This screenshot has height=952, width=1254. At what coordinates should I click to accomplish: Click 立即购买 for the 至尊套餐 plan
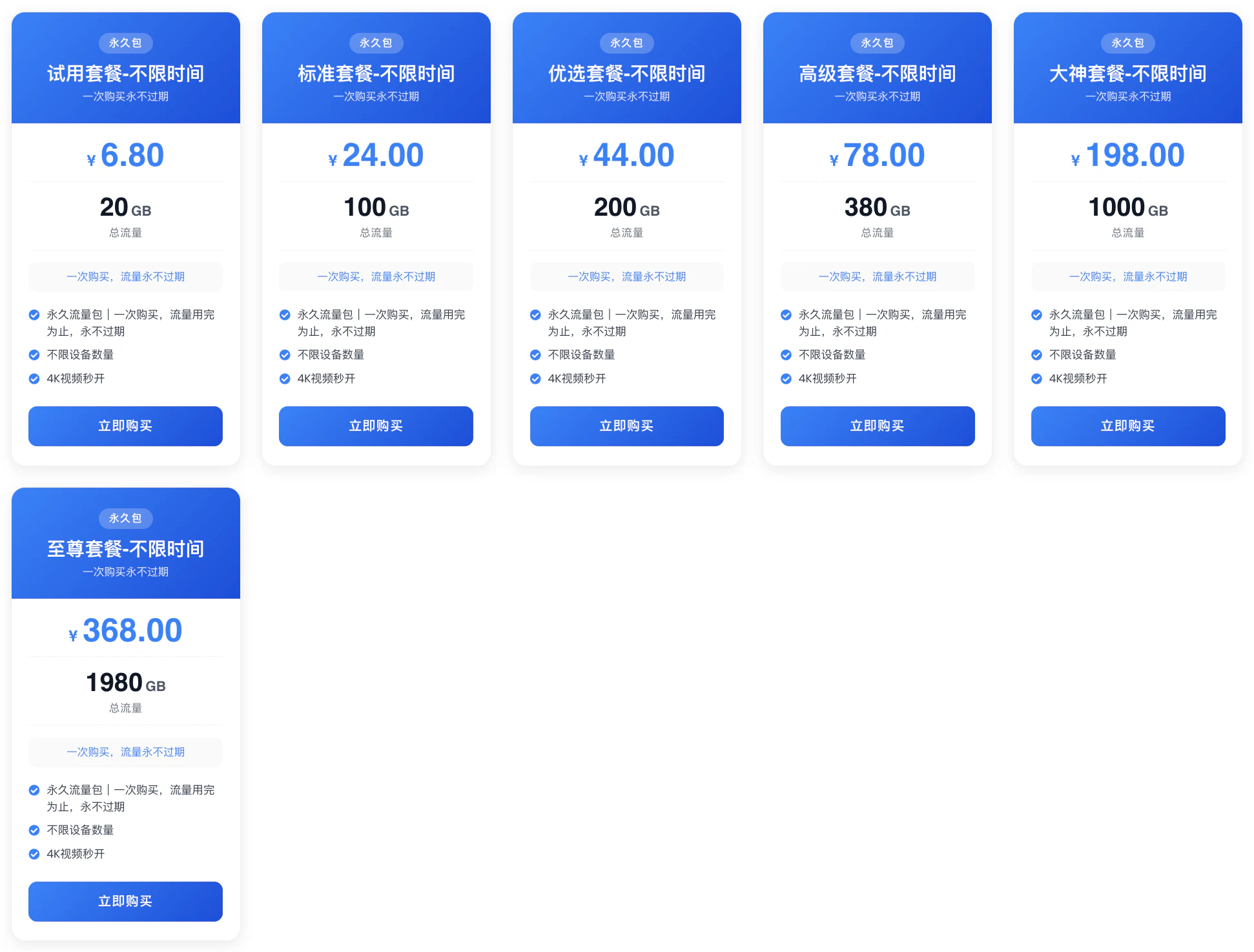pyautogui.click(x=125, y=902)
